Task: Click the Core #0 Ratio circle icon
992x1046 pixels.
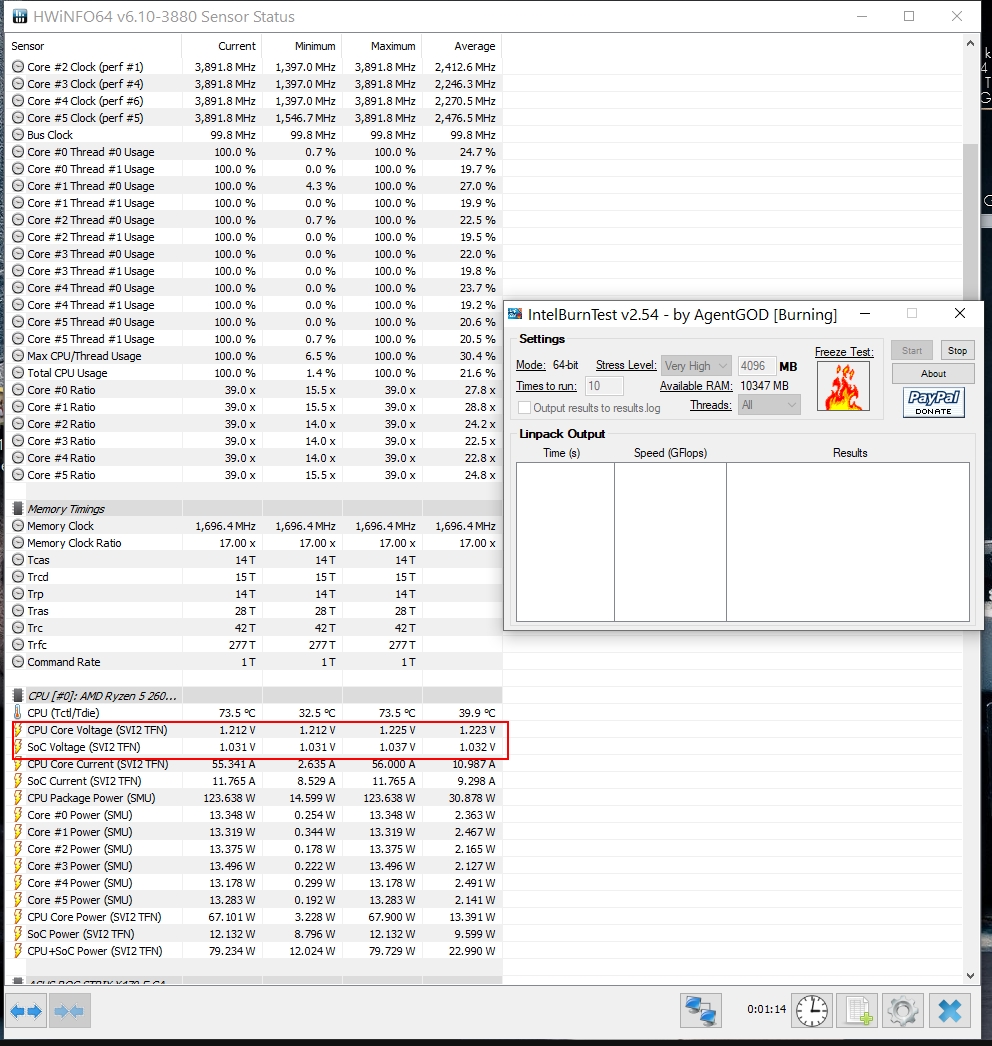Action: pyautogui.click(x=18, y=390)
